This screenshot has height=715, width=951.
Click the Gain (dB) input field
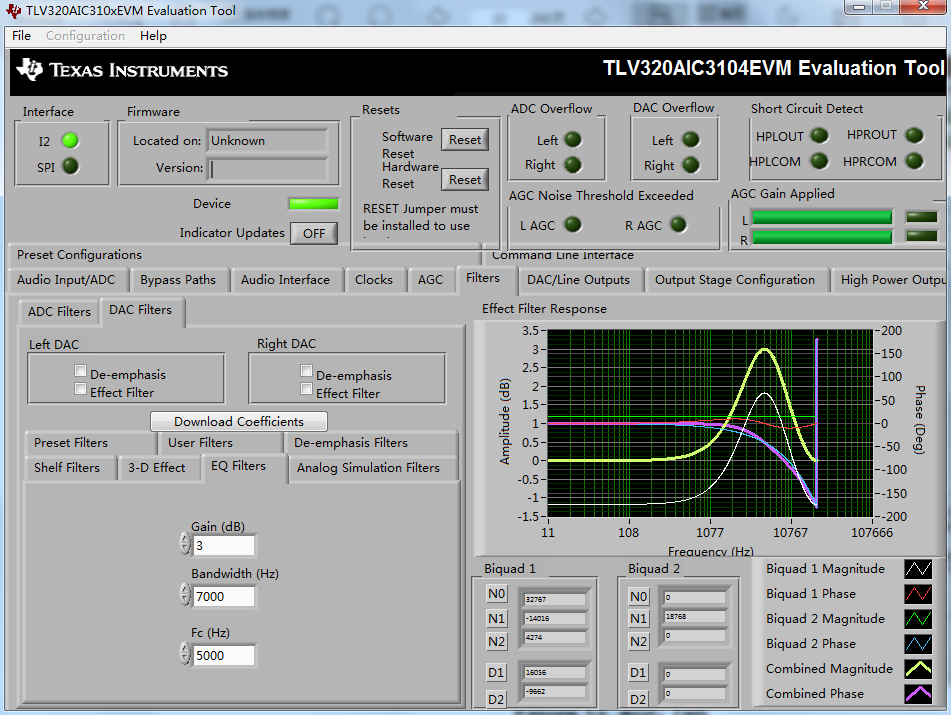(x=224, y=545)
